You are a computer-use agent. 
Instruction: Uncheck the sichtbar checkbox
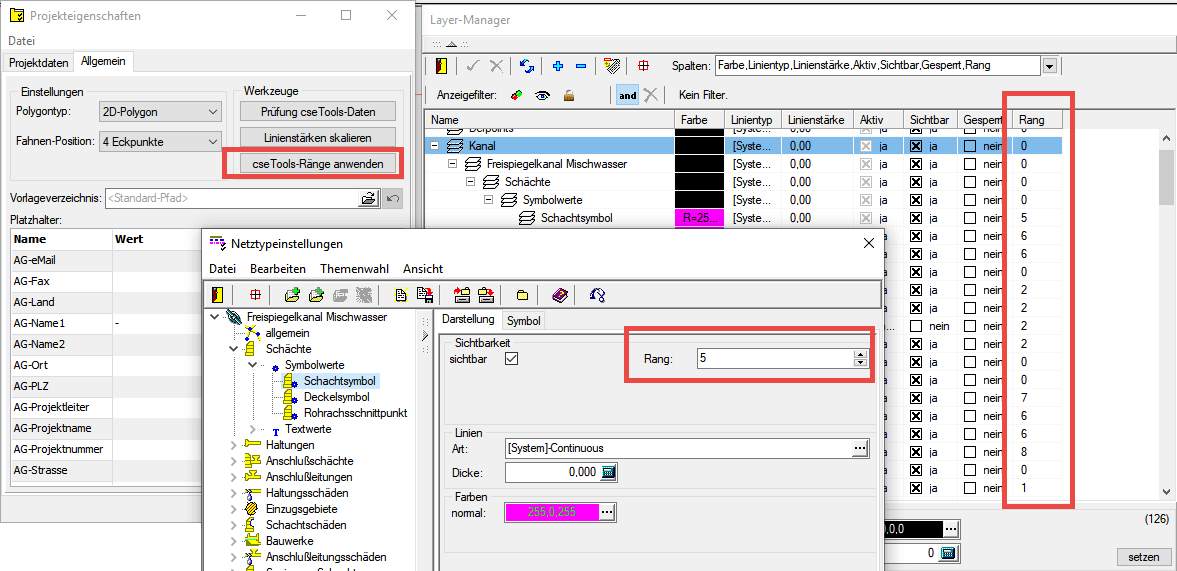click(512, 359)
